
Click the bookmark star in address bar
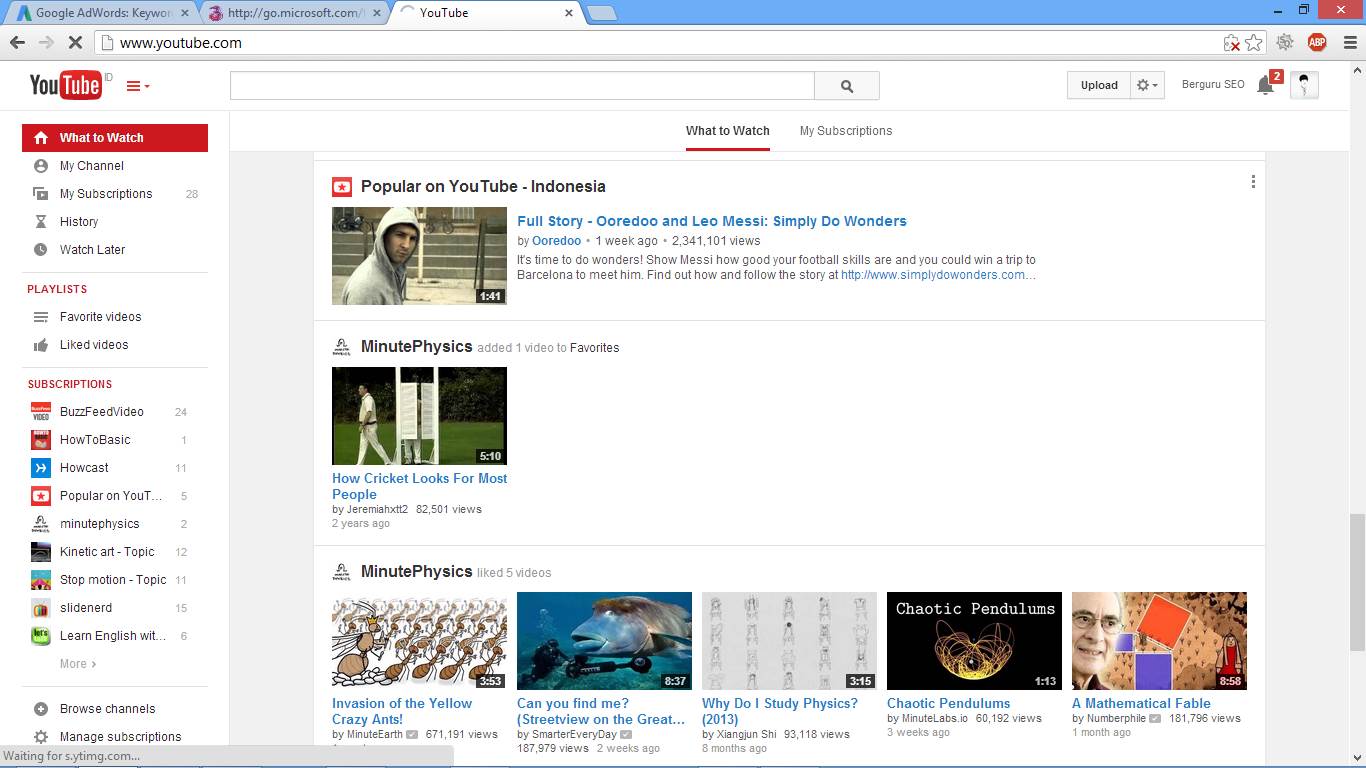point(1253,43)
